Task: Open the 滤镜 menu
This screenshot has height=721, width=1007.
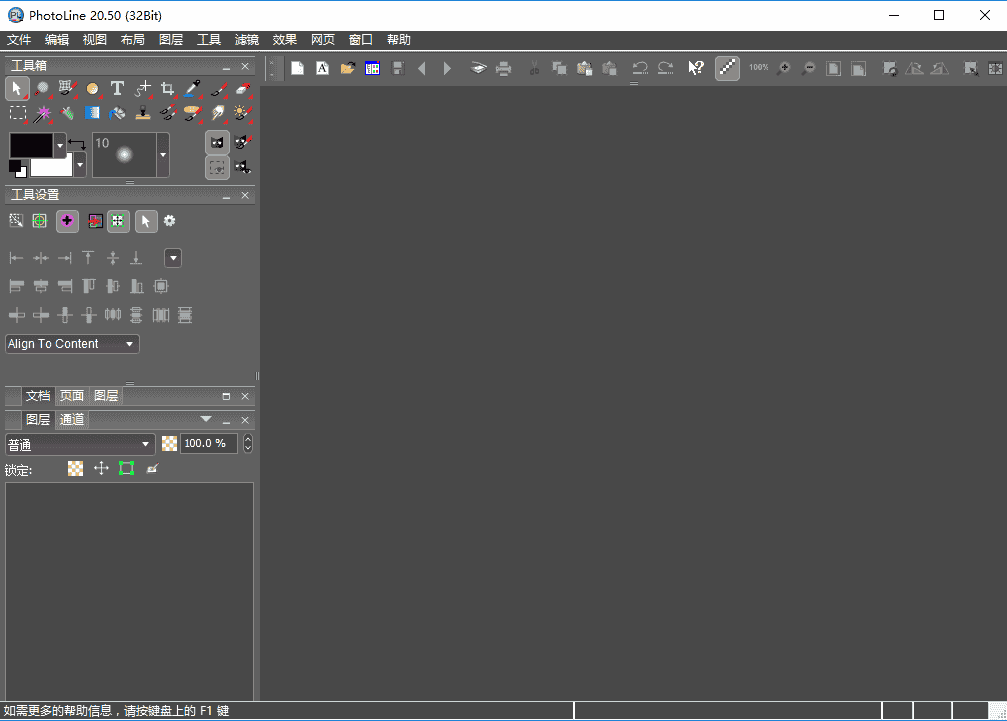Action: 246,40
